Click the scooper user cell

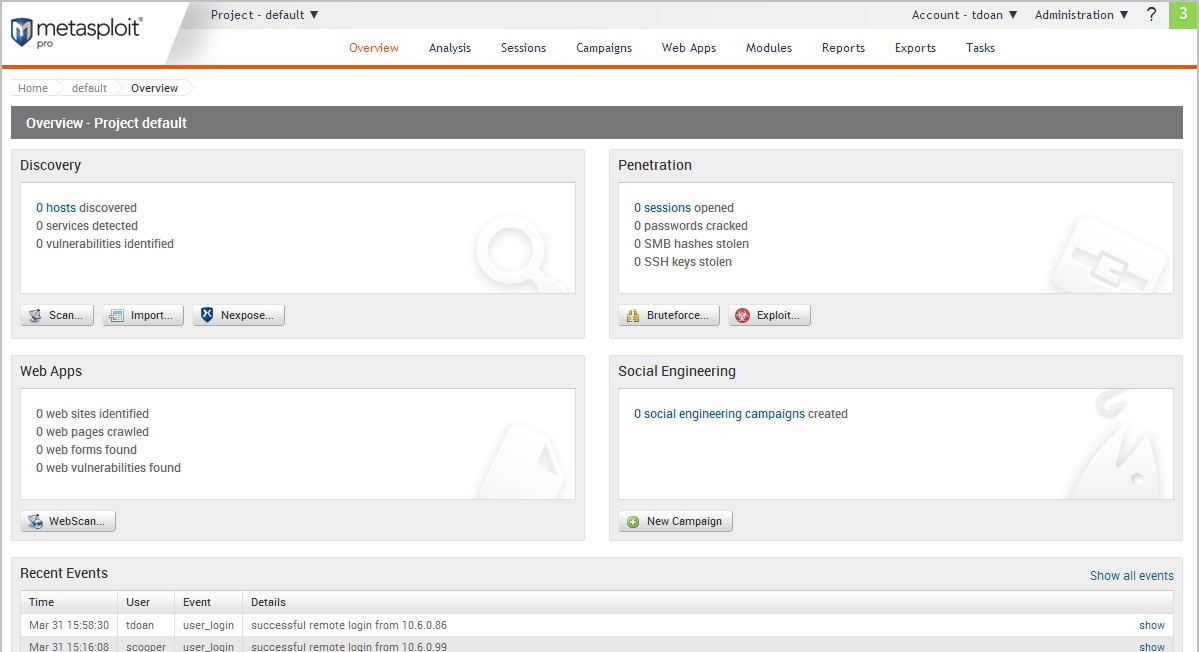coord(145,647)
